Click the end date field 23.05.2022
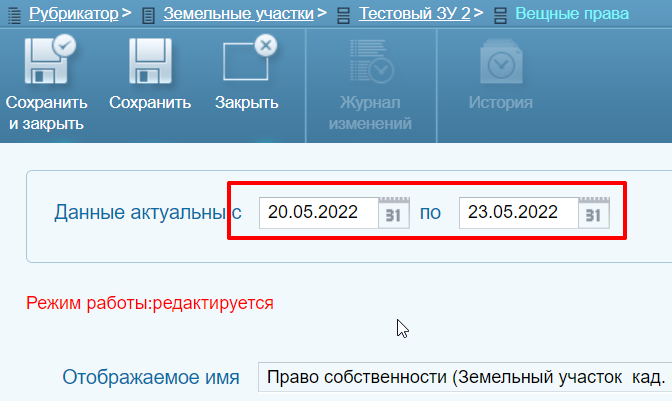This screenshot has height=401, width=672. pos(519,213)
